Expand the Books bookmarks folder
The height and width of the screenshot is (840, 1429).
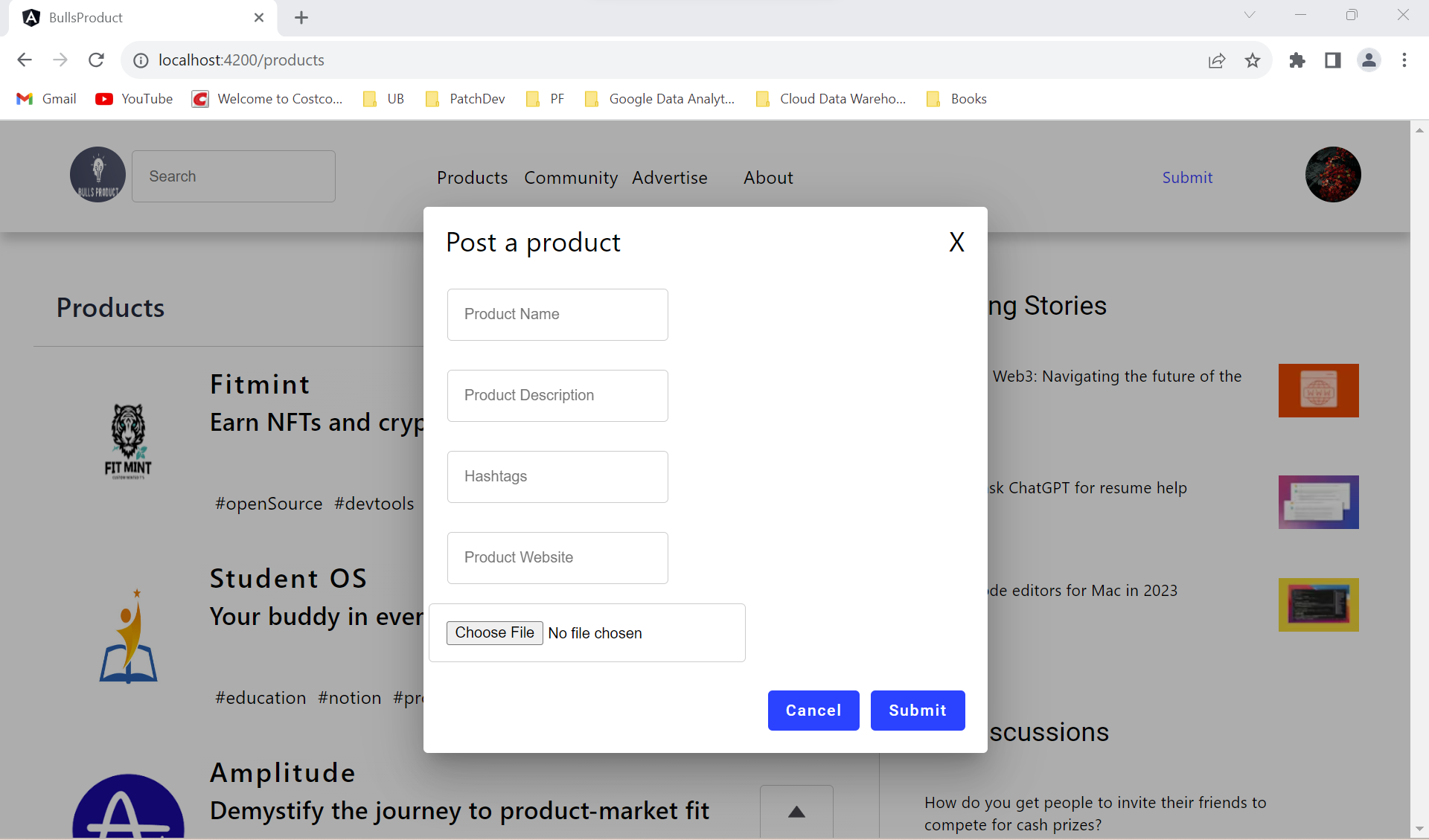(x=956, y=98)
